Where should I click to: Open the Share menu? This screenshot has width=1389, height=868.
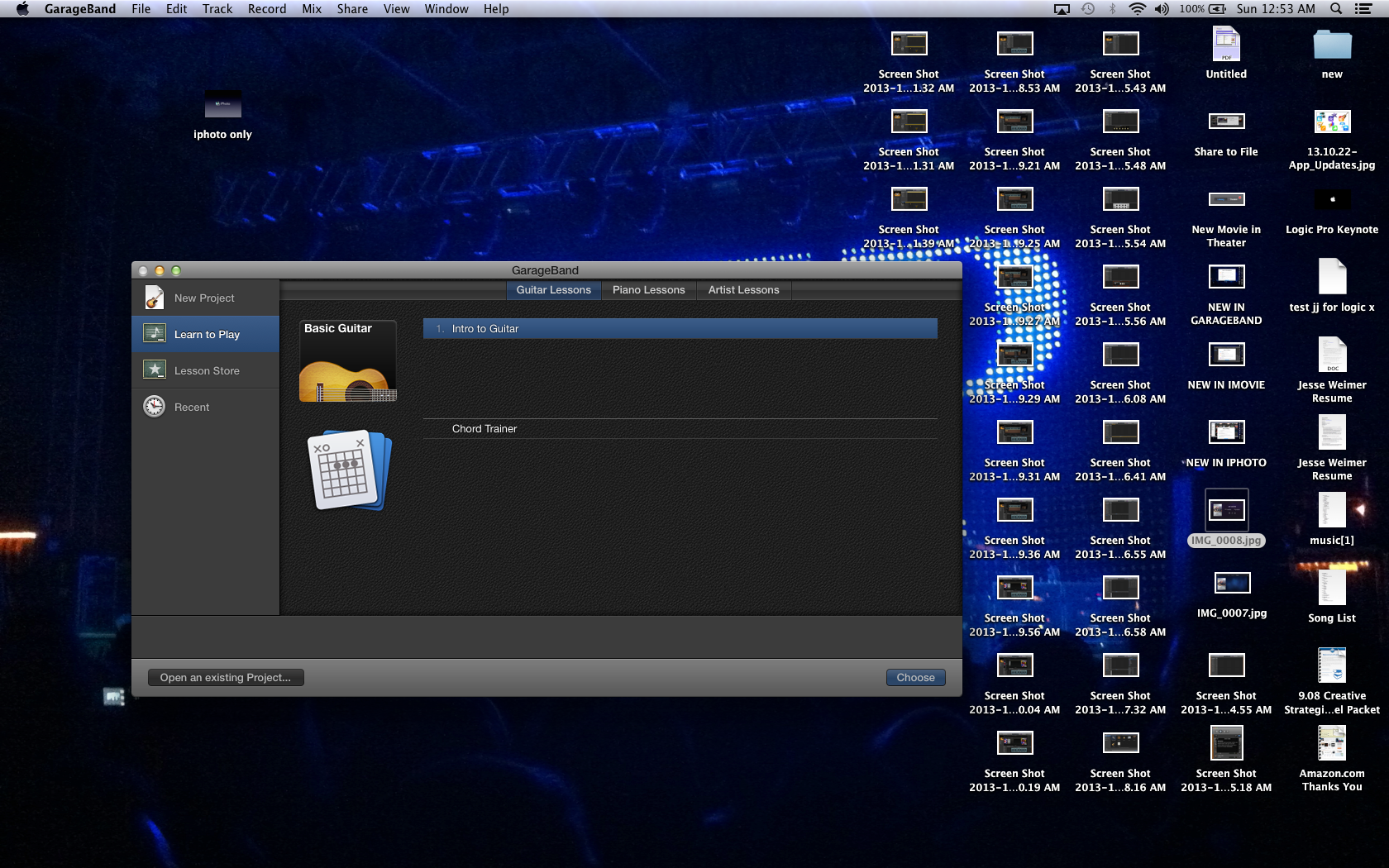[x=352, y=9]
